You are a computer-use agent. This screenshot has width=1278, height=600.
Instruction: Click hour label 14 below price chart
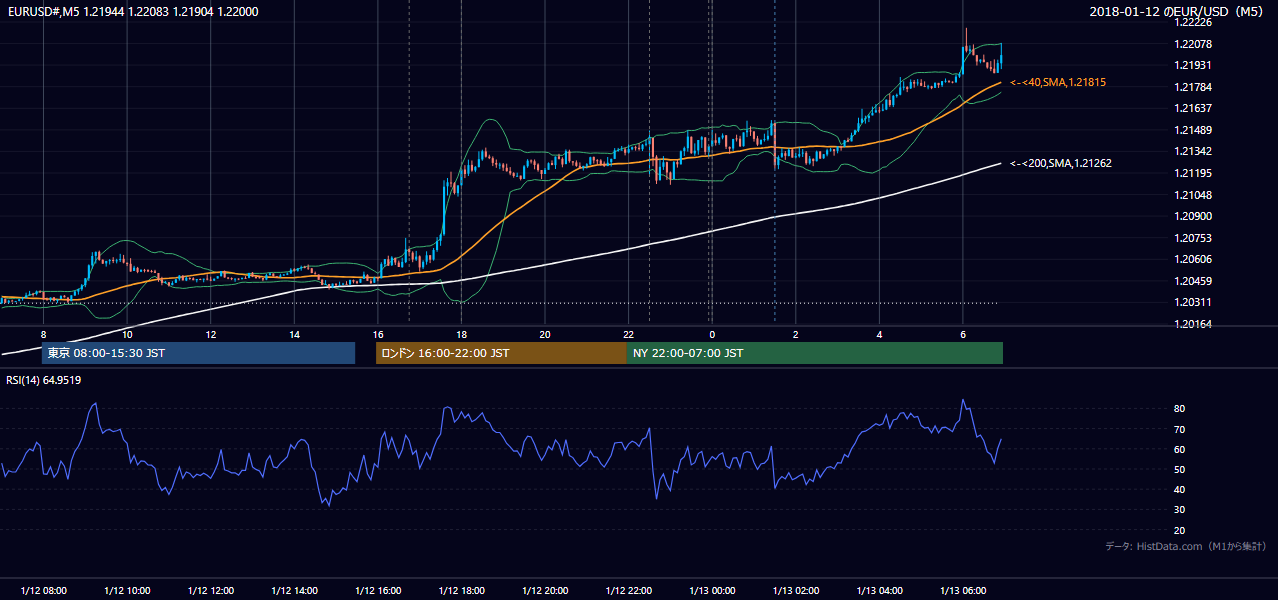[x=294, y=334]
